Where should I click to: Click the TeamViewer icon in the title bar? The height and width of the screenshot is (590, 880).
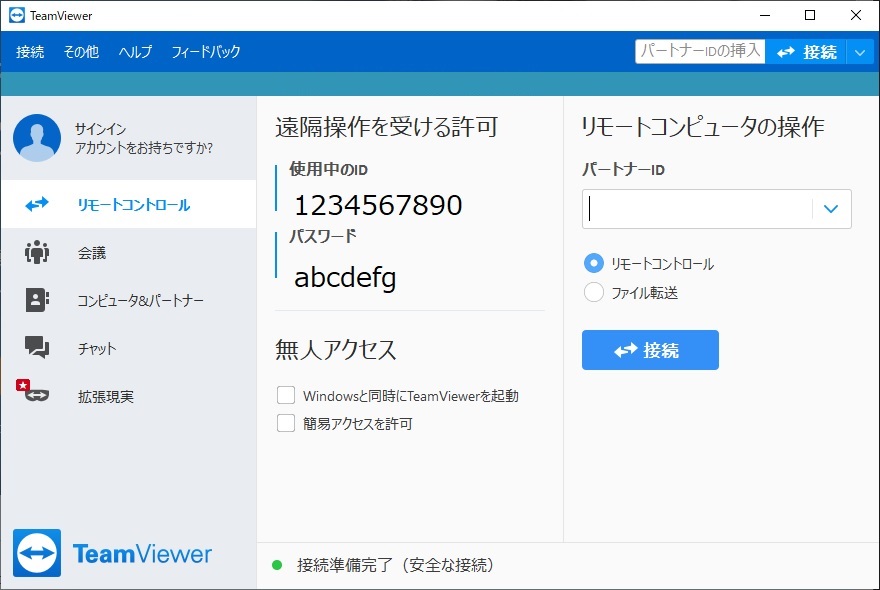point(17,15)
